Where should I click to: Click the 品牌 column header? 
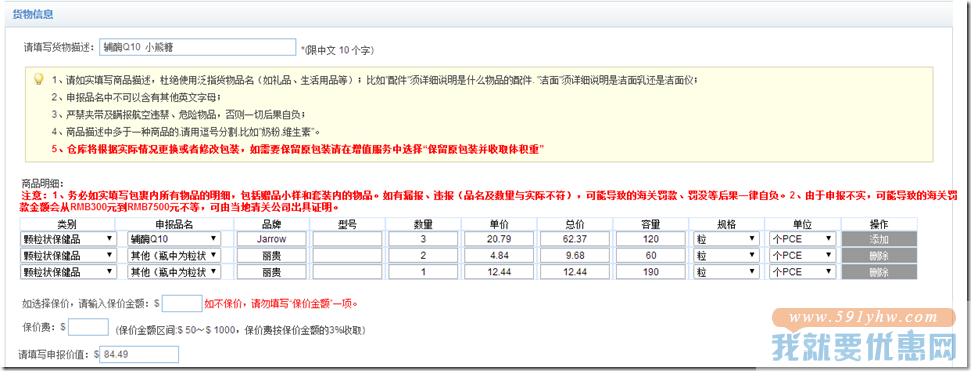tap(272, 224)
